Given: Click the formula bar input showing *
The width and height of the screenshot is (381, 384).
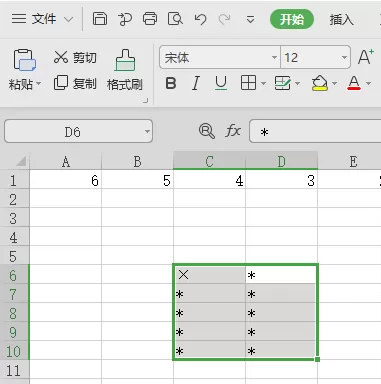Looking at the screenshot, I should click(315, 131).
